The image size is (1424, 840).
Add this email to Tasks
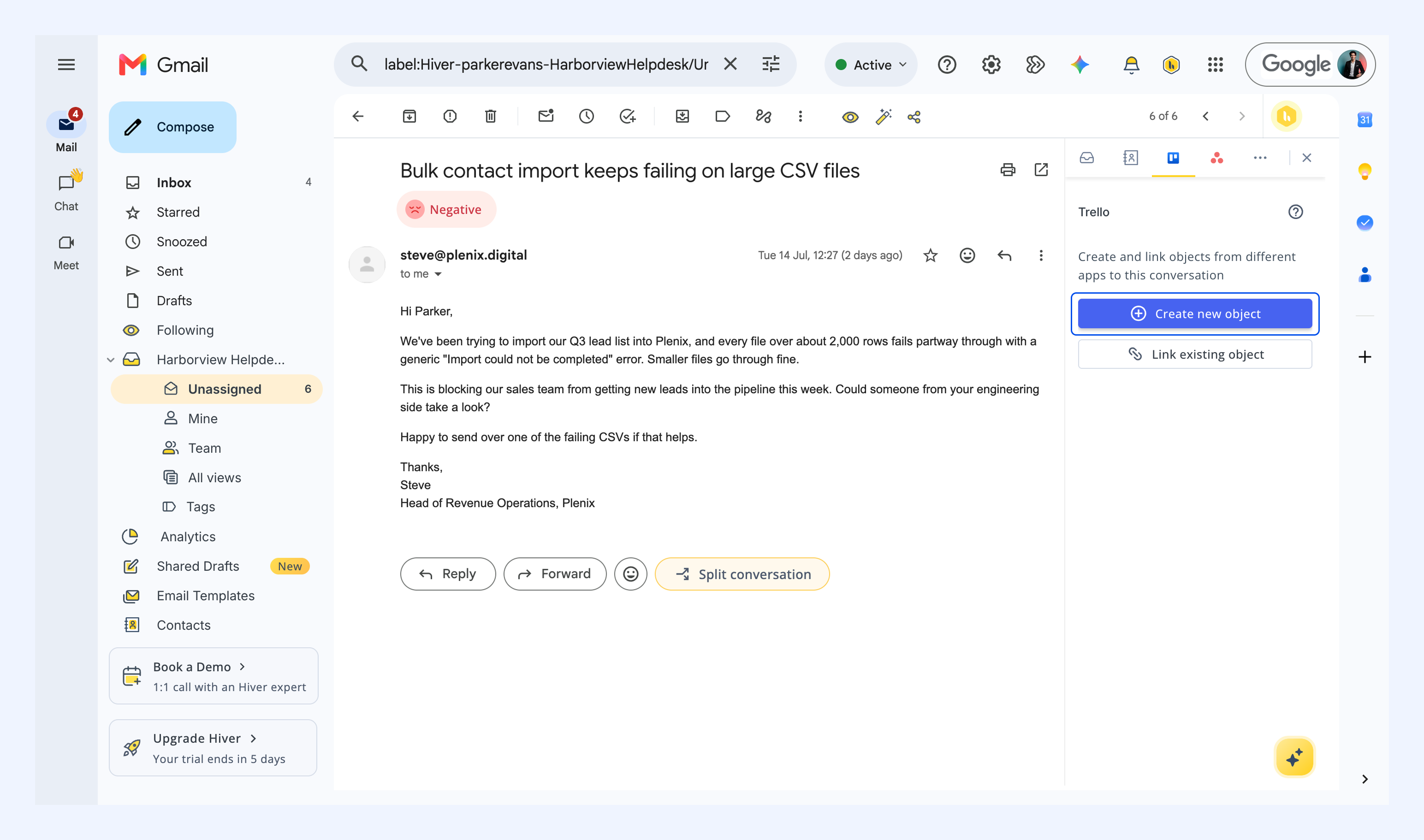click(x=627, y=117)
